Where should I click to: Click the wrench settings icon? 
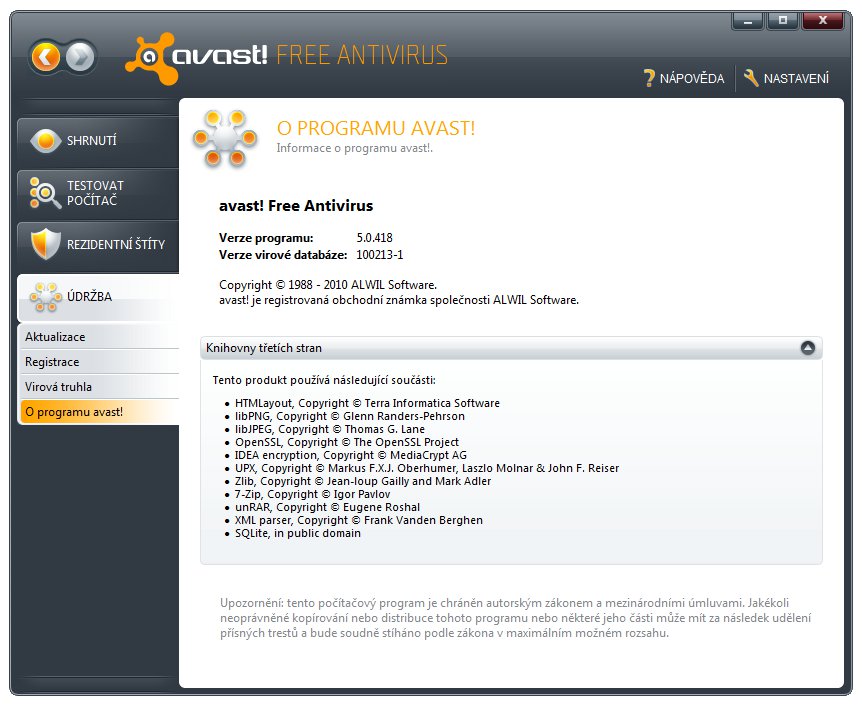(x=751, y=78)
